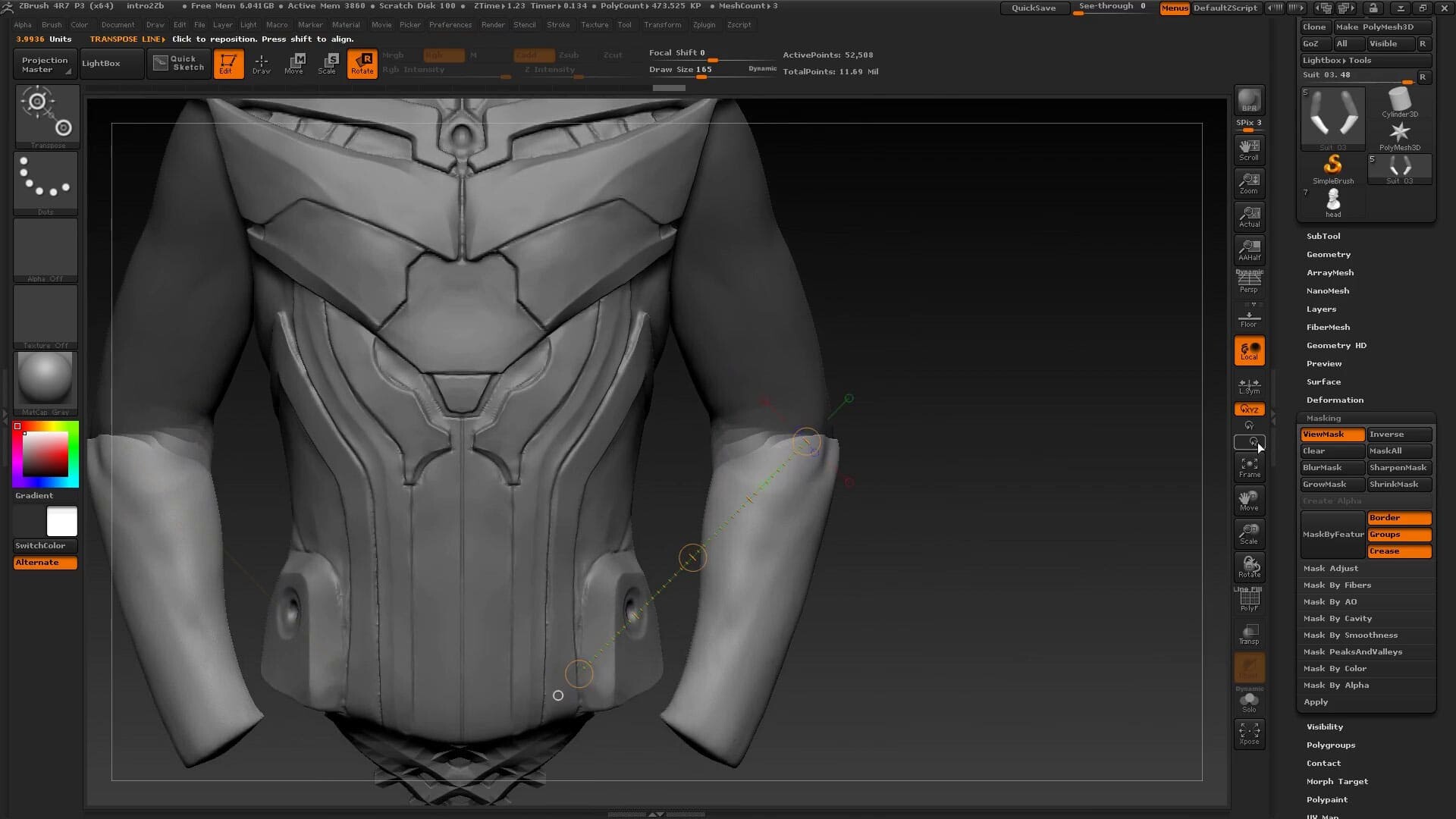Viewport: 1456px width, 819px height.
Task: Click the AAHalf icon
Action: click(x=1249, y=249)
